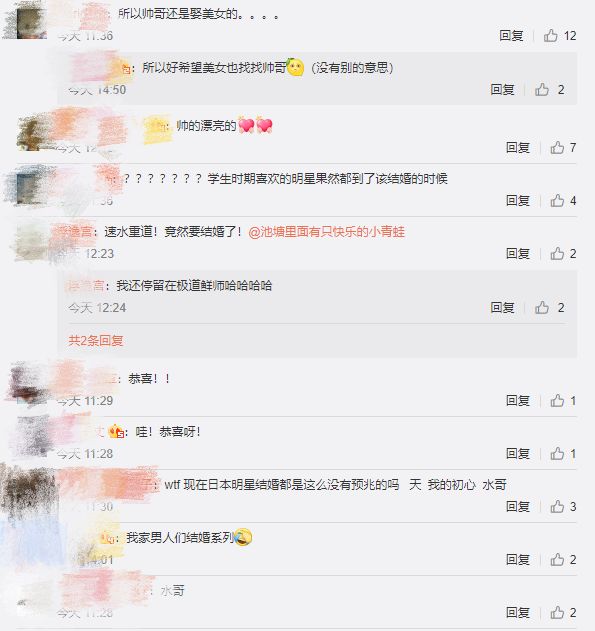Image resolution: width=595 pixels, height=631 pixels.
Task: Reply to the wtf 现在日本明星 comment
Action: click(x=517, y=506)
